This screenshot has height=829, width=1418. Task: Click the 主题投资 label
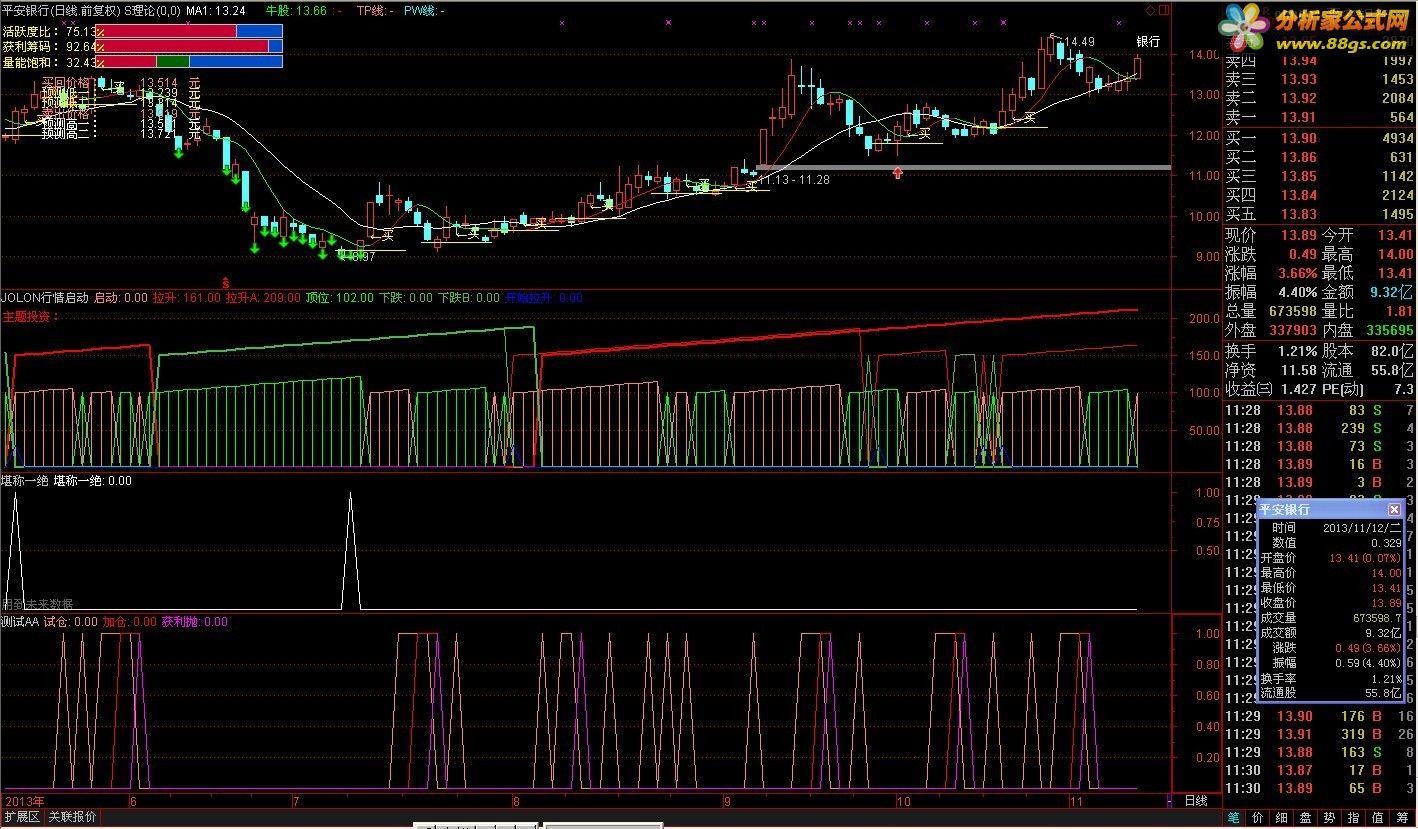(x=31, y=317)
